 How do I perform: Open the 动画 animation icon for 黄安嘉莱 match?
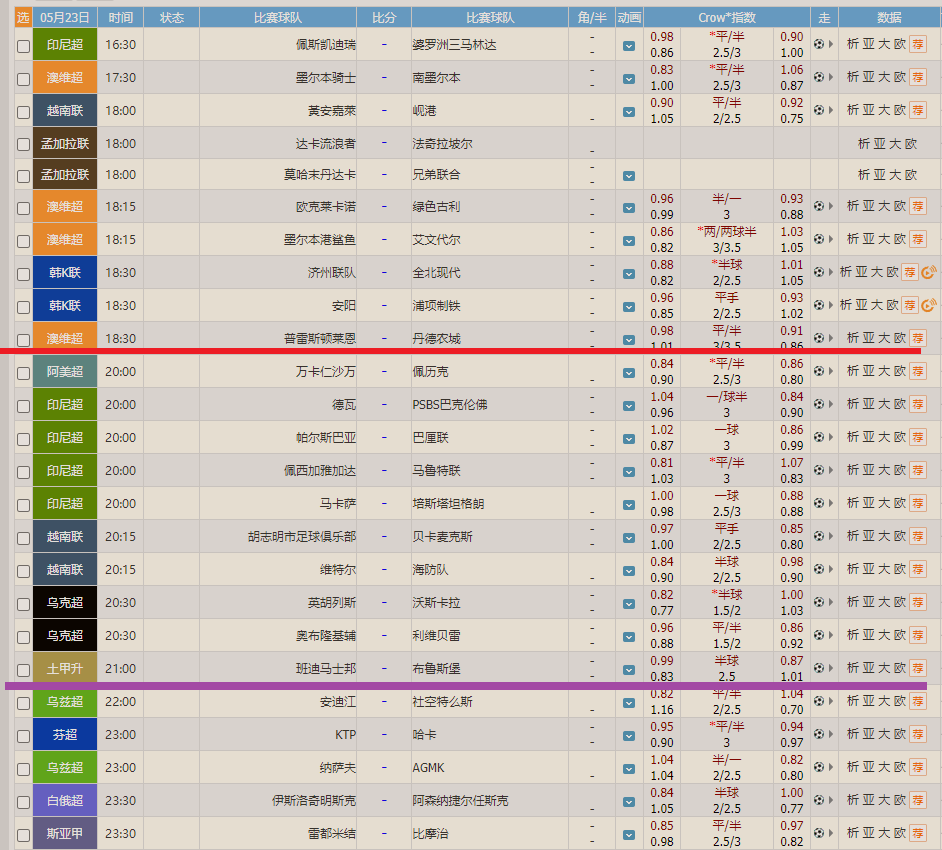click(x=628, y=111)
